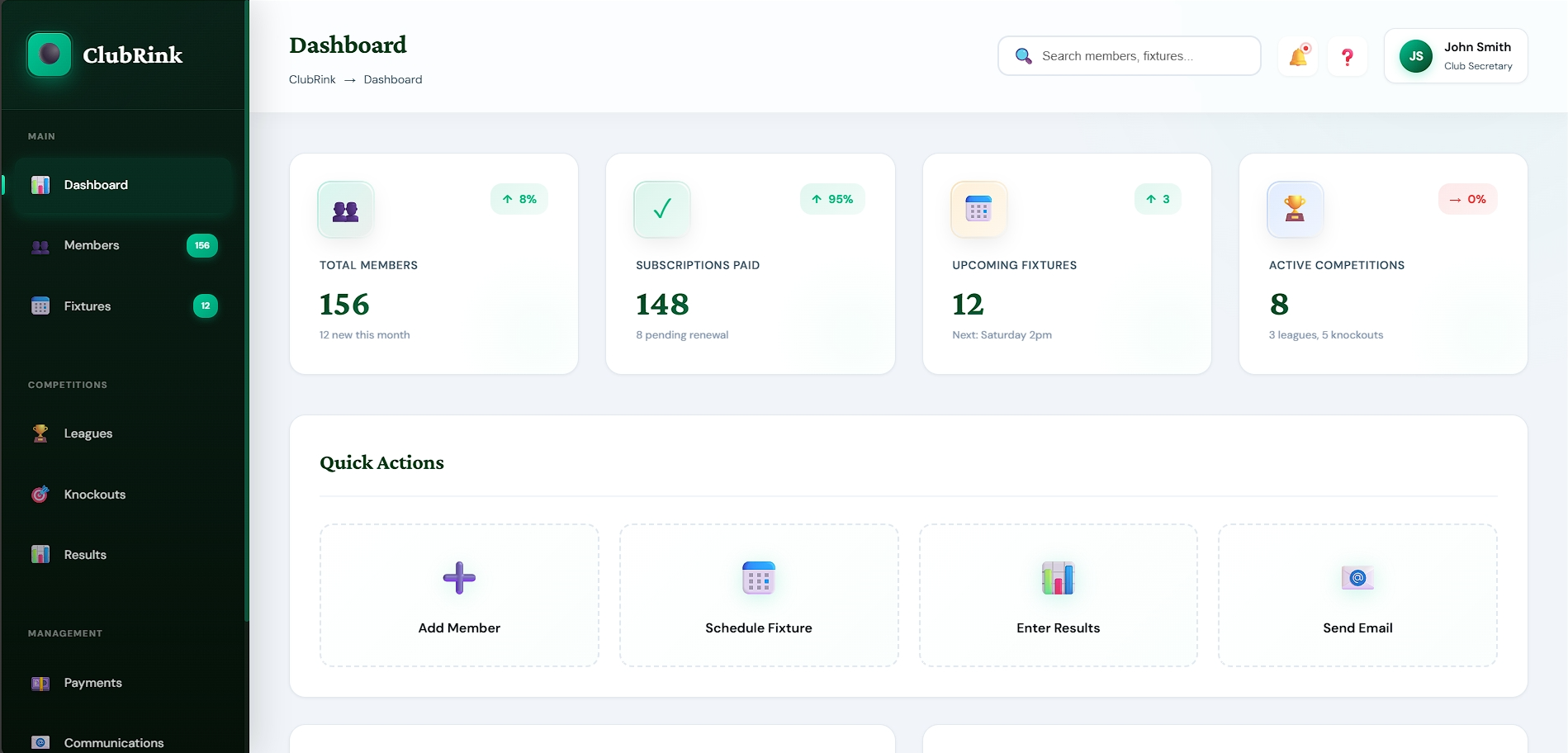The height and width of the screenshot is (753, 1568).
Task: Select Results in the sidebar
Action: pyautogui.click(x=85, y=555)
